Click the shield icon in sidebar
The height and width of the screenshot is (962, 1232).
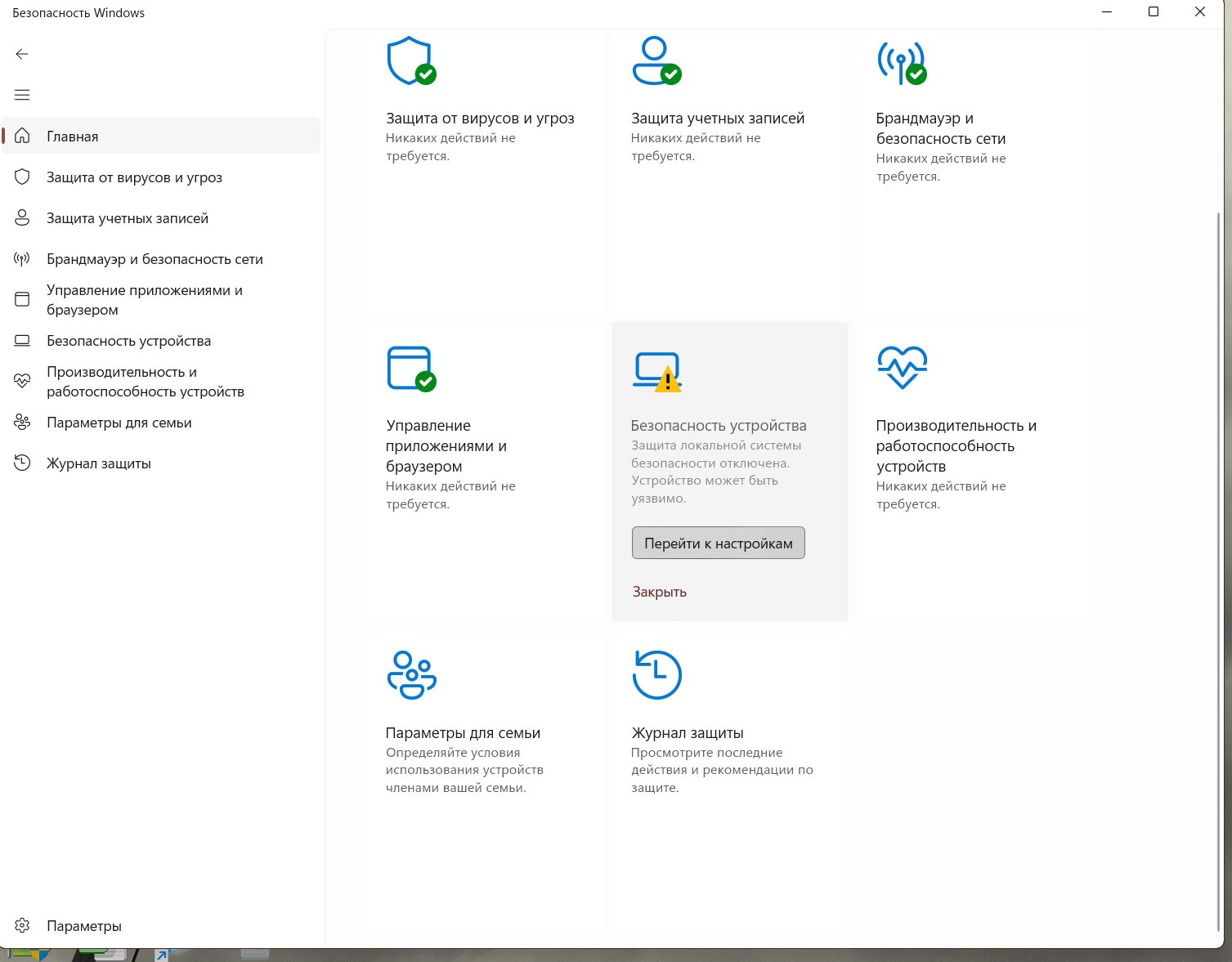[22, 177]
